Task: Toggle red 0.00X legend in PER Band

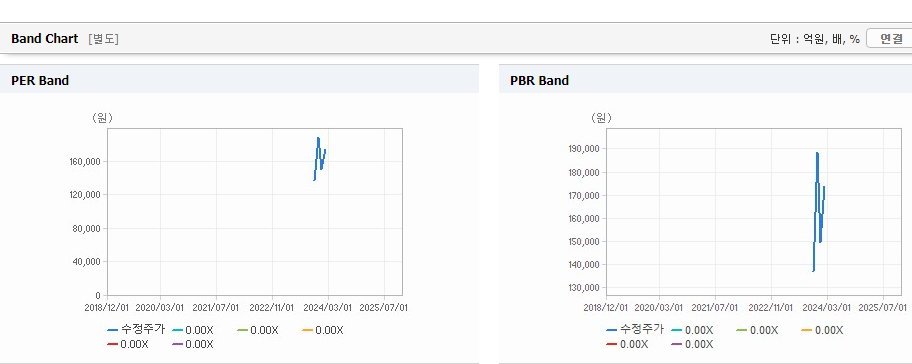Action: click(128, 344)
